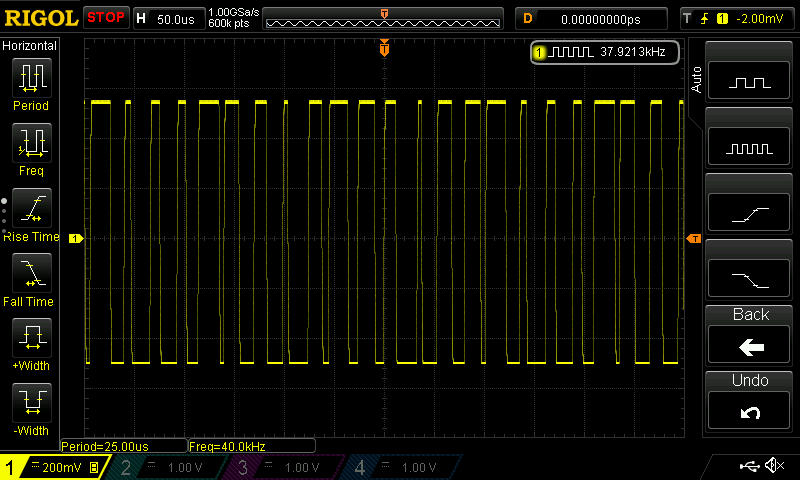Screen dimensions: 800x480
Task: Toggle channel 1 at 200mV
Action: coord(55,468)
